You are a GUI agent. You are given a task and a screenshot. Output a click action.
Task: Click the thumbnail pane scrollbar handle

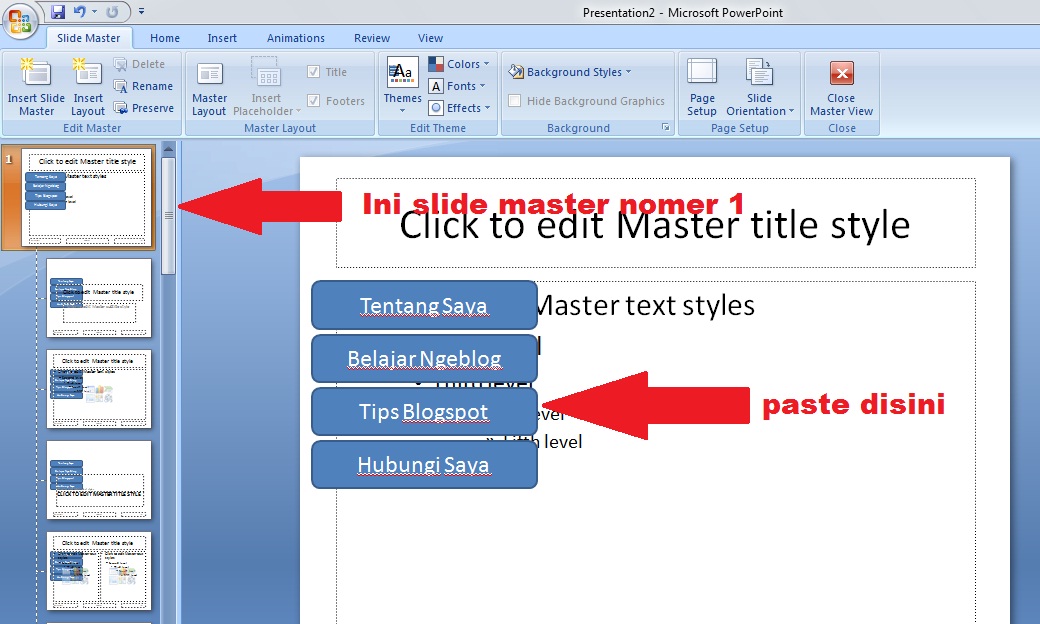click(x=168, y=215)
